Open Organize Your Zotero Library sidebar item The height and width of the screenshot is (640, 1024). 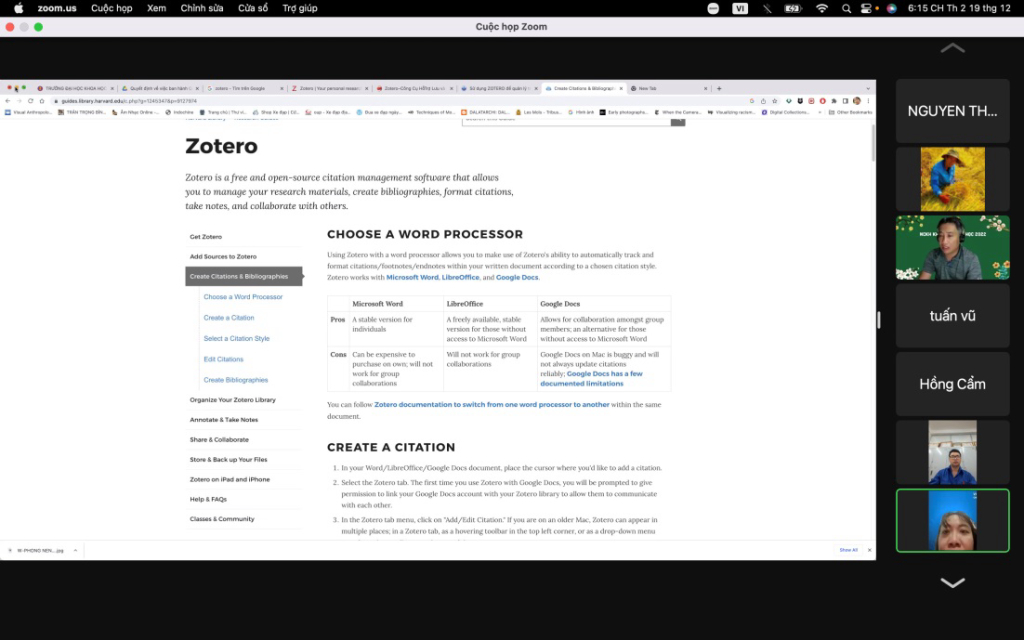click(x=232, y=400)
